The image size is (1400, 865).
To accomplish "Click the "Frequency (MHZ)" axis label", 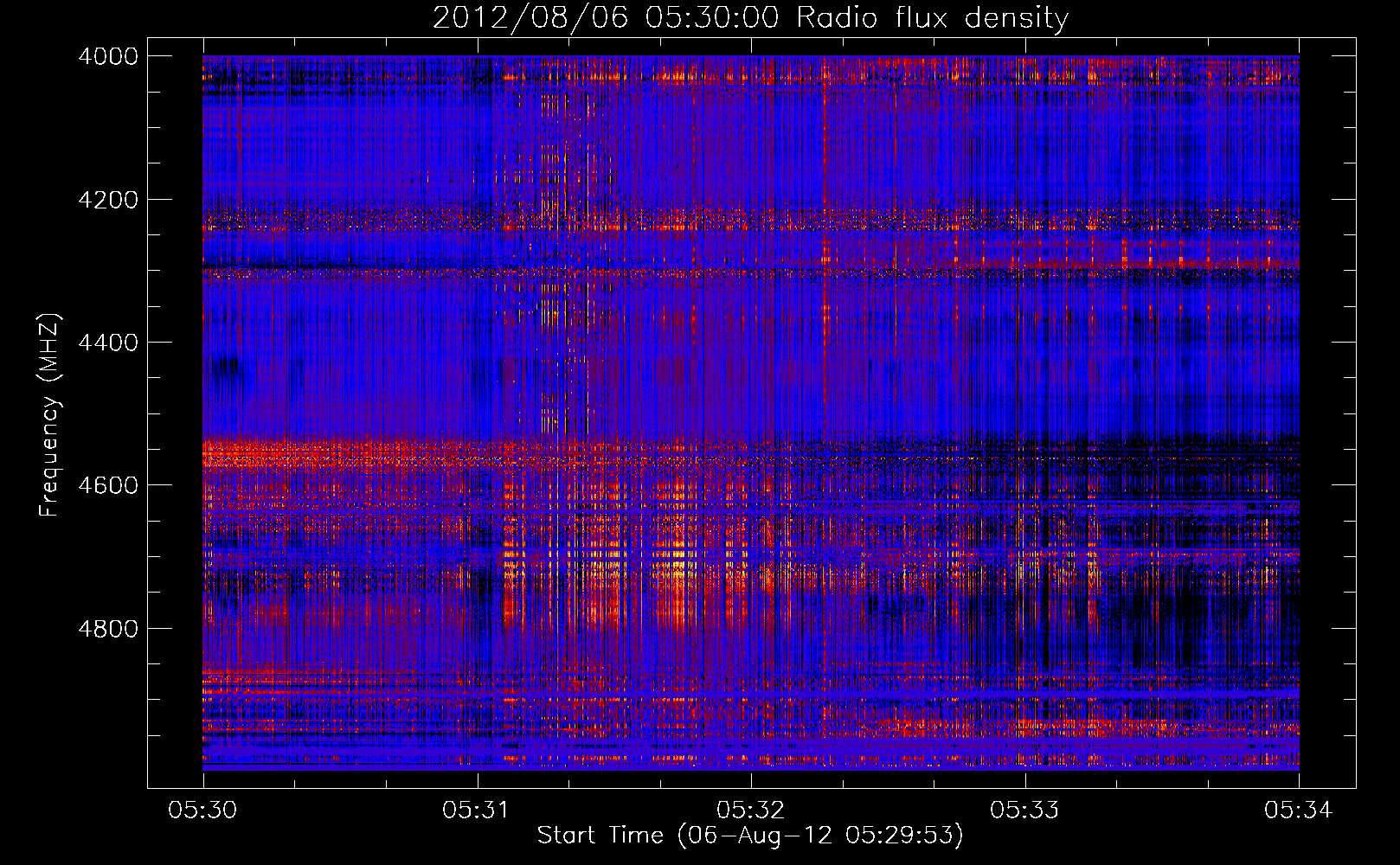I will click(x=49, y=415).
